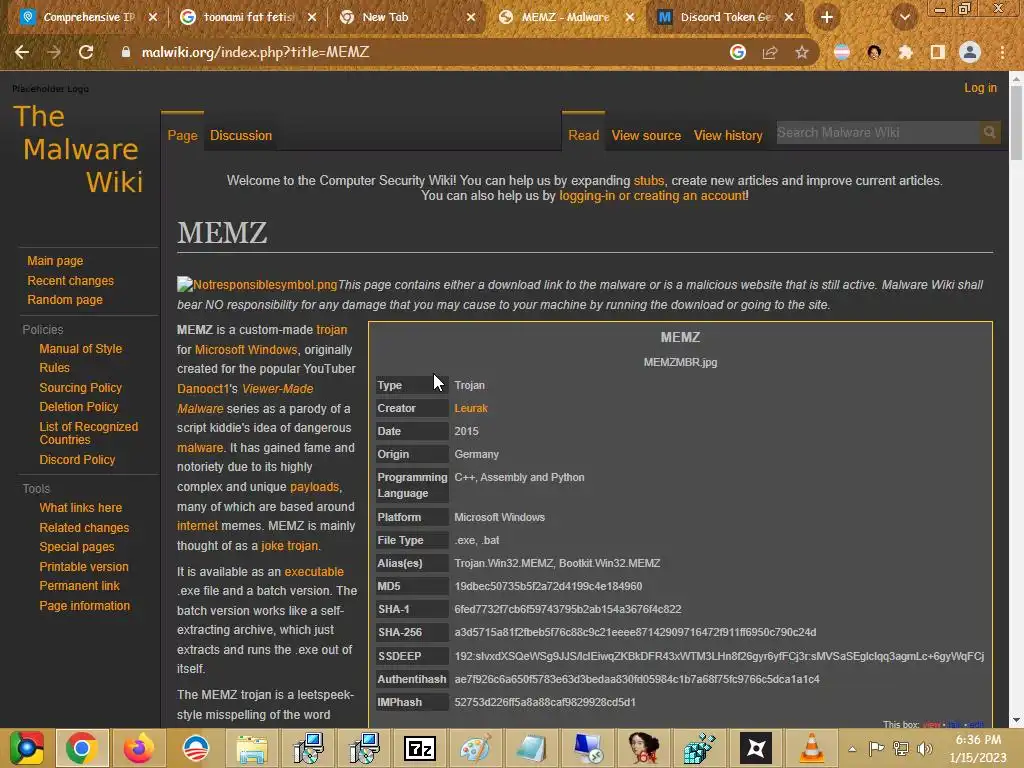Viewport: 1024px width, 768px height.
Task: Share this page via the share icon
Action: tap(770, 52)
